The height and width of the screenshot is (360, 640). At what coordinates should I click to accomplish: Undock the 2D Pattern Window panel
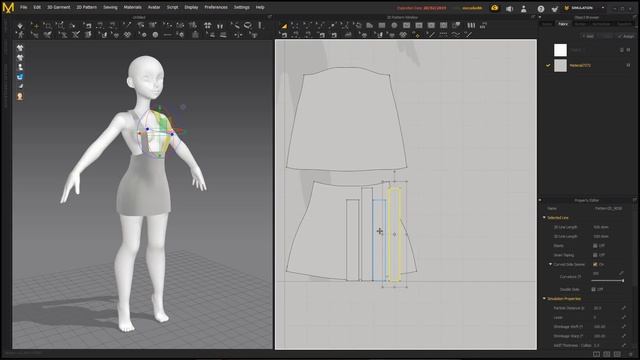pyautogui.click(x=533, y=17)
